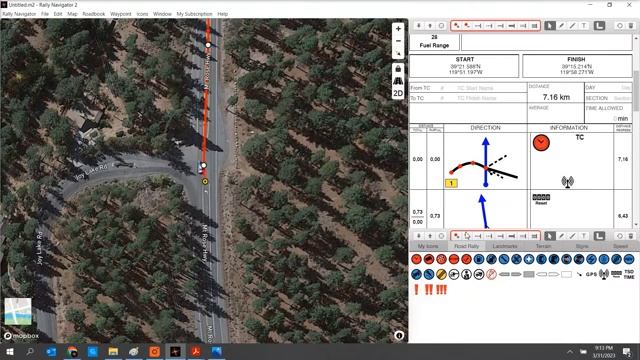Pick the TSD TIME icon in palette
Viewport: 640px width, 360px height.
(629, 274)
